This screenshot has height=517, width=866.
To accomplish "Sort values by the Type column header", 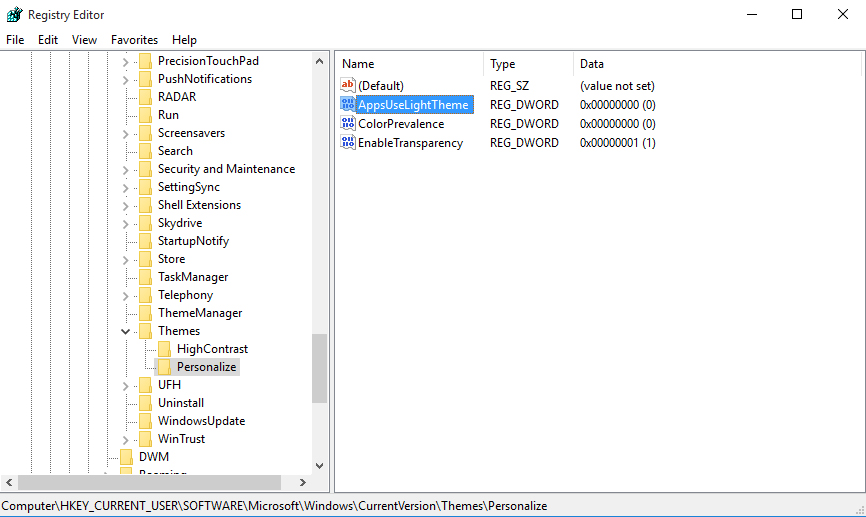I will click(529, 64).
